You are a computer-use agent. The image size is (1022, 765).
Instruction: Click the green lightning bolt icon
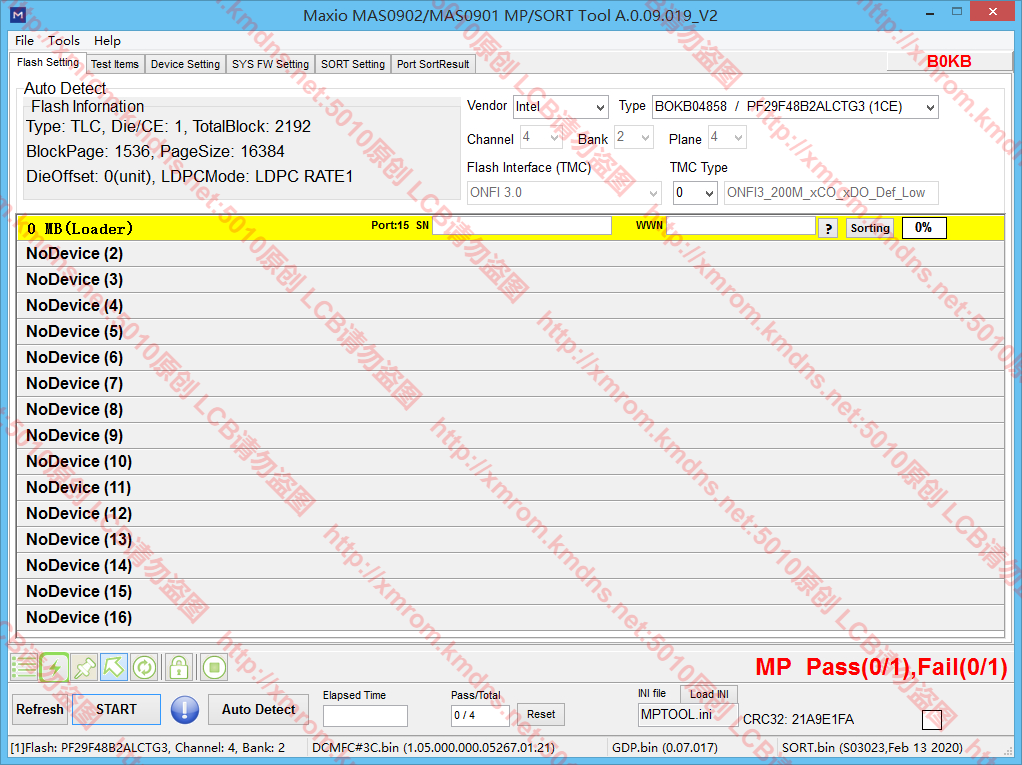coord(54,667)
